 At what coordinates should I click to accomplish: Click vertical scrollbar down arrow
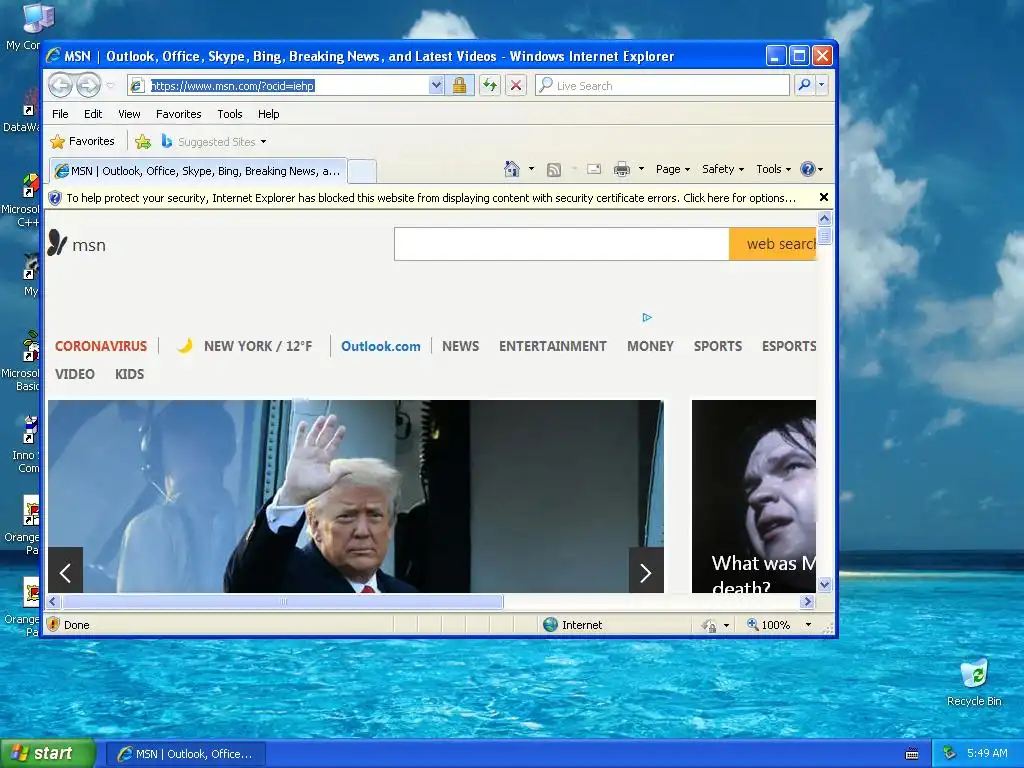pyautogui.click(x=824, y=584)
